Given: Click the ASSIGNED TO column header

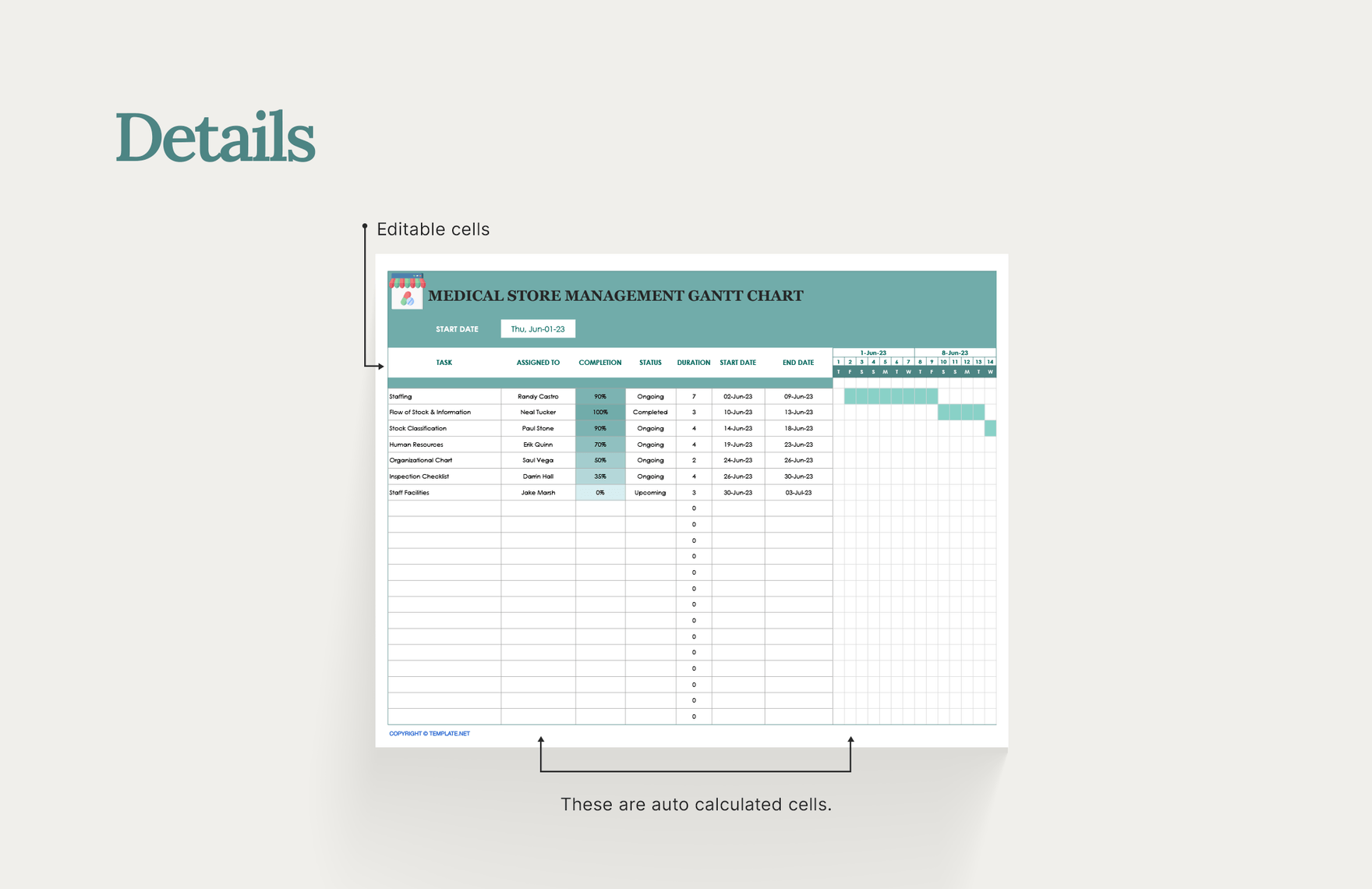Looking at the screenshot, I should point(538,363).
